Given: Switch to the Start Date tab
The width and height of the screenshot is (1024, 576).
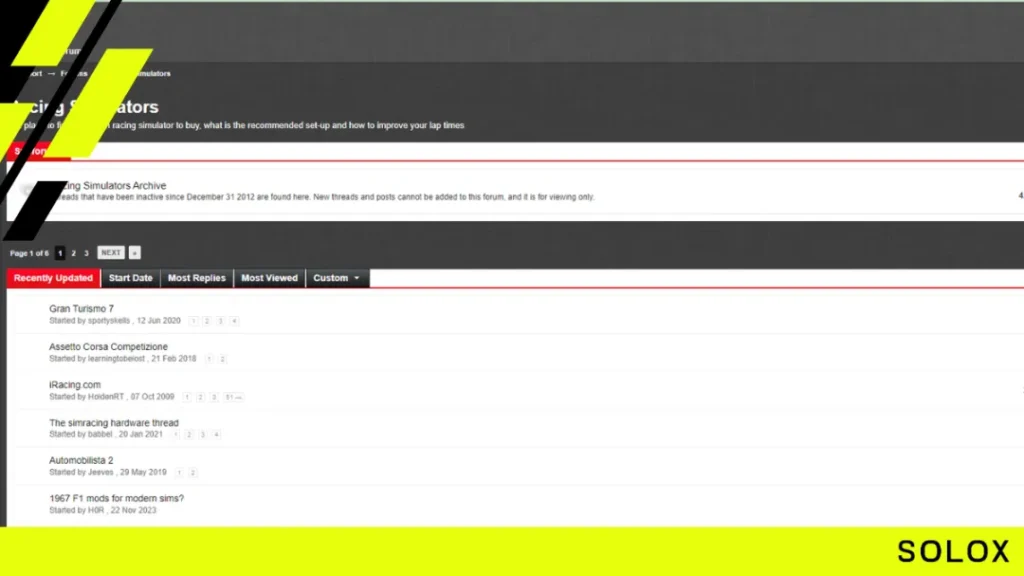Looking at the screenshot, I should (131, 278).
